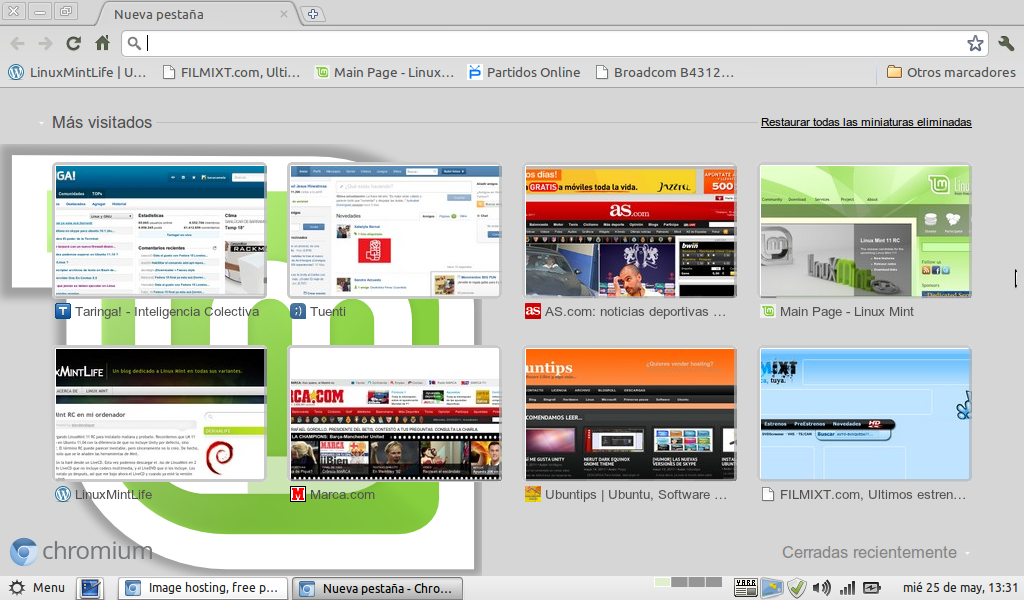Viewport: 1024px width, 600px height.
Task: Click 'AS.com: noticias deportivas' title
Action: coord(635,311)
